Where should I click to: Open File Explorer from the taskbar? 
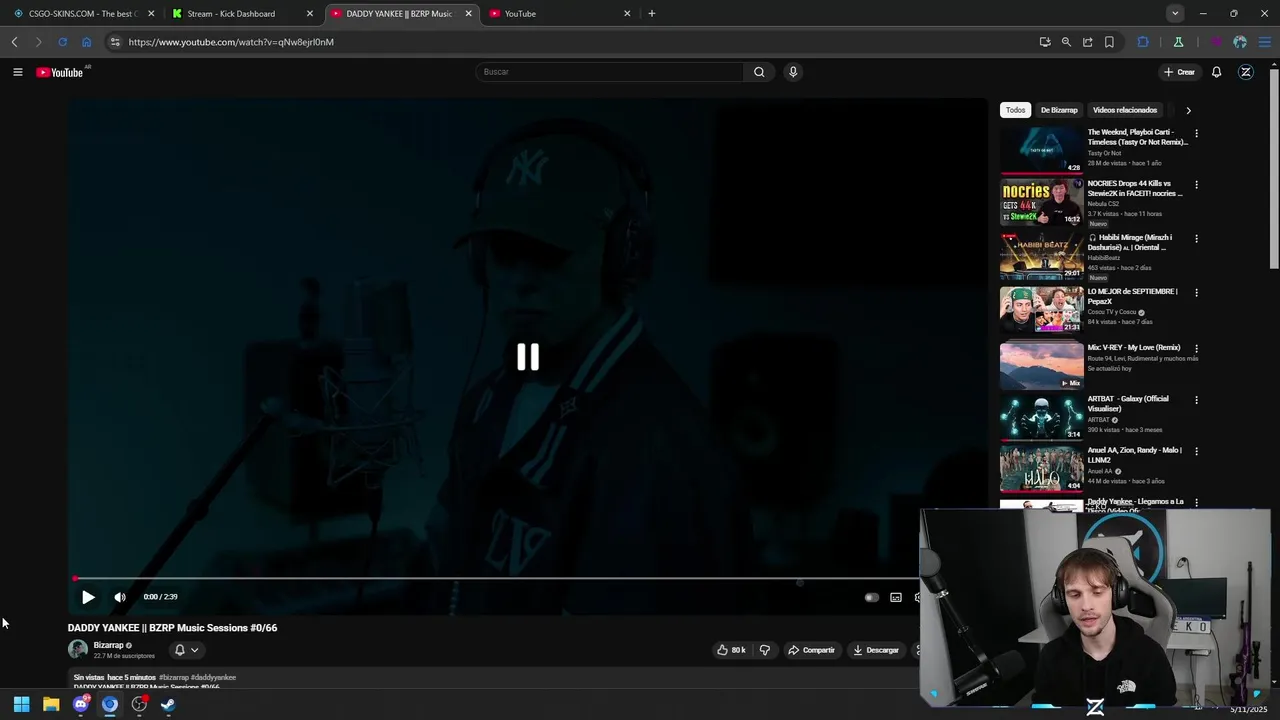51,705
